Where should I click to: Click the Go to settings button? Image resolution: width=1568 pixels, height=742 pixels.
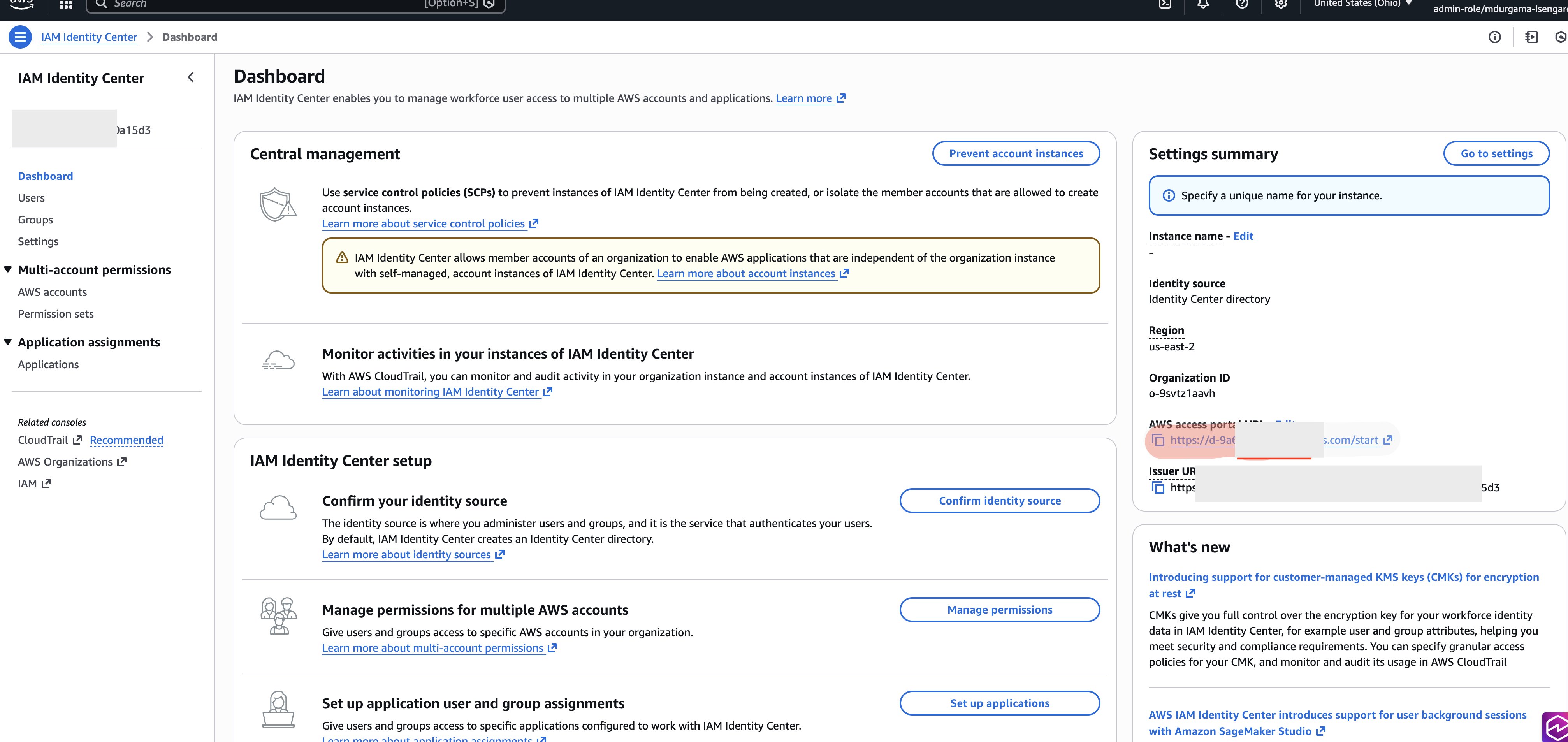click(x=1497, y=153)
